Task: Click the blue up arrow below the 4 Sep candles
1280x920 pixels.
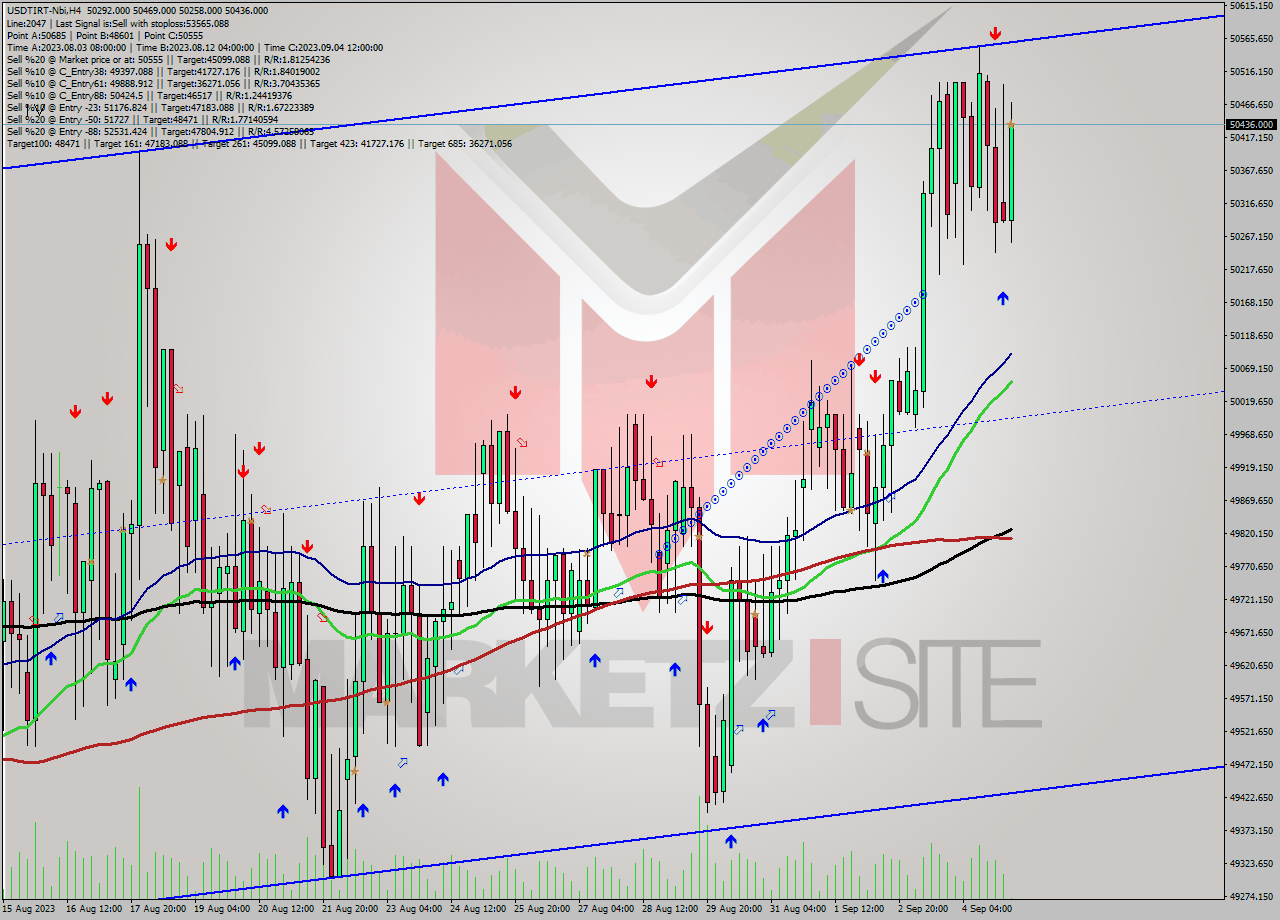Action: point(1003,298)
